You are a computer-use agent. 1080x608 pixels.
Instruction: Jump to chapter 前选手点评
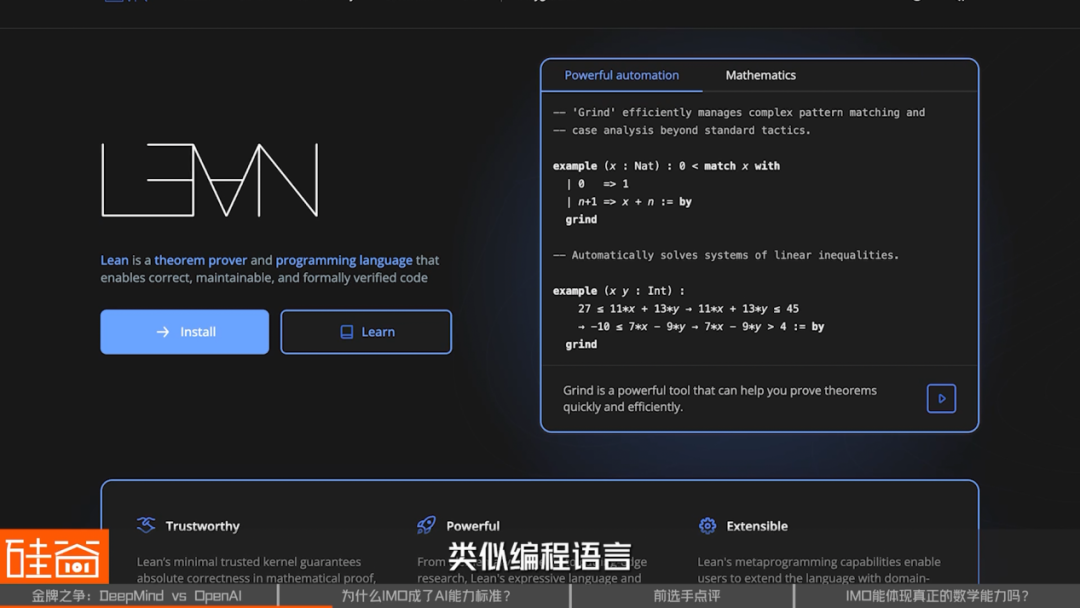(x=686, y=596)
